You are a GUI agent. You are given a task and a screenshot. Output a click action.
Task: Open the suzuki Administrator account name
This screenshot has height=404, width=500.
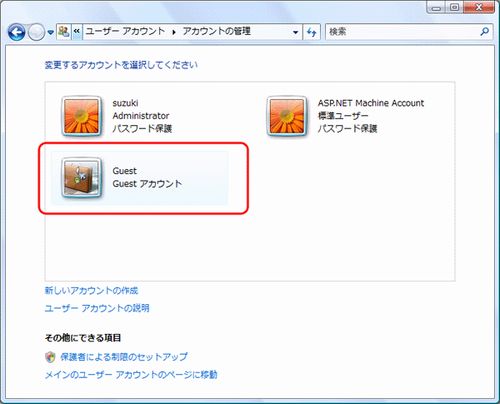coord(125,103)
